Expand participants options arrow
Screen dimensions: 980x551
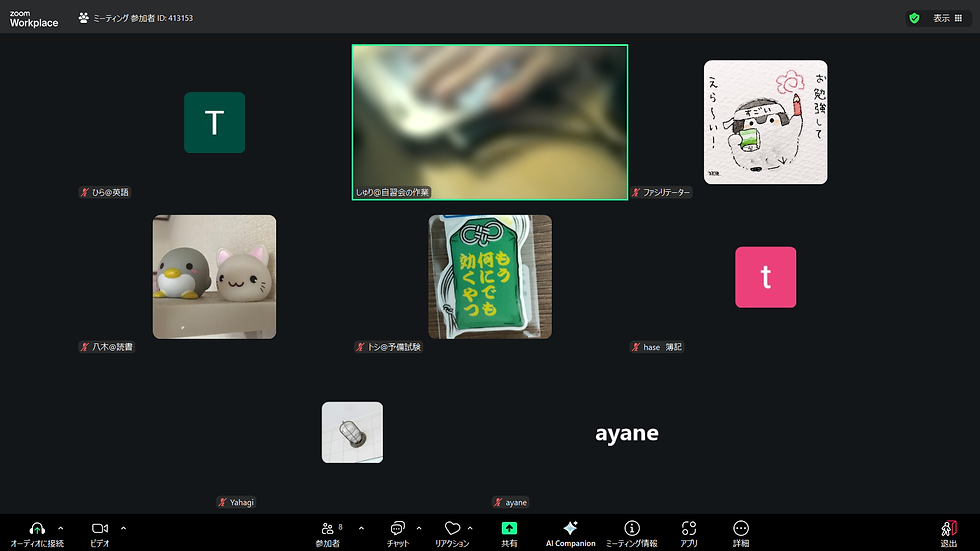[x=361, y=529]
